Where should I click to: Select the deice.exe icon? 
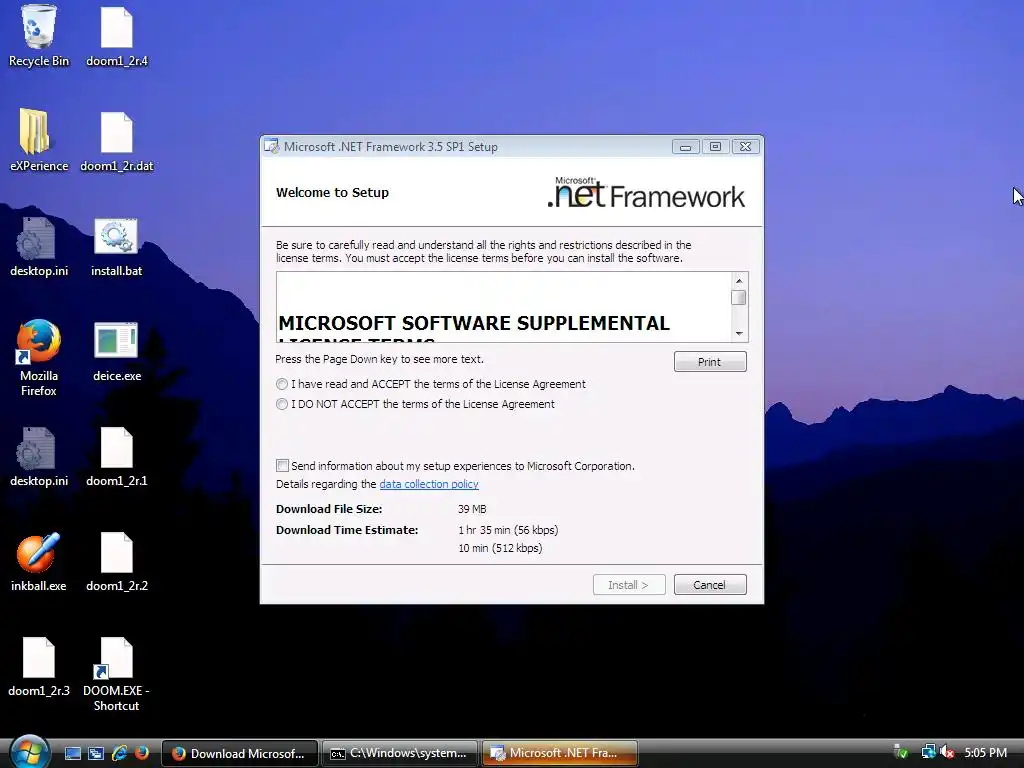[117, 351]
